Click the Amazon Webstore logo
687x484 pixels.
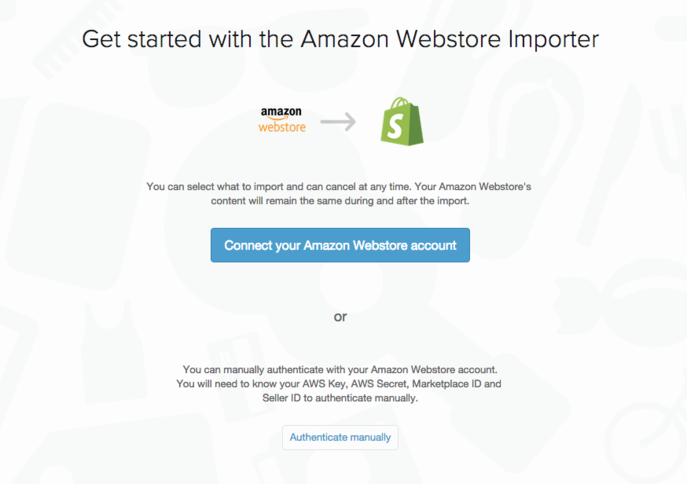(x=282, y=120)
